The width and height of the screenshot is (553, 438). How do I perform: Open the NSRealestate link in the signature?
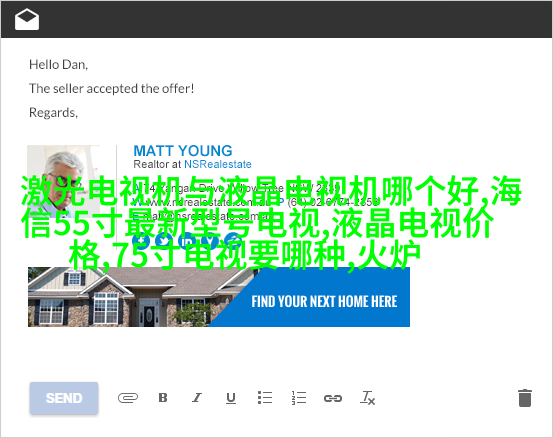pos(218,164)
